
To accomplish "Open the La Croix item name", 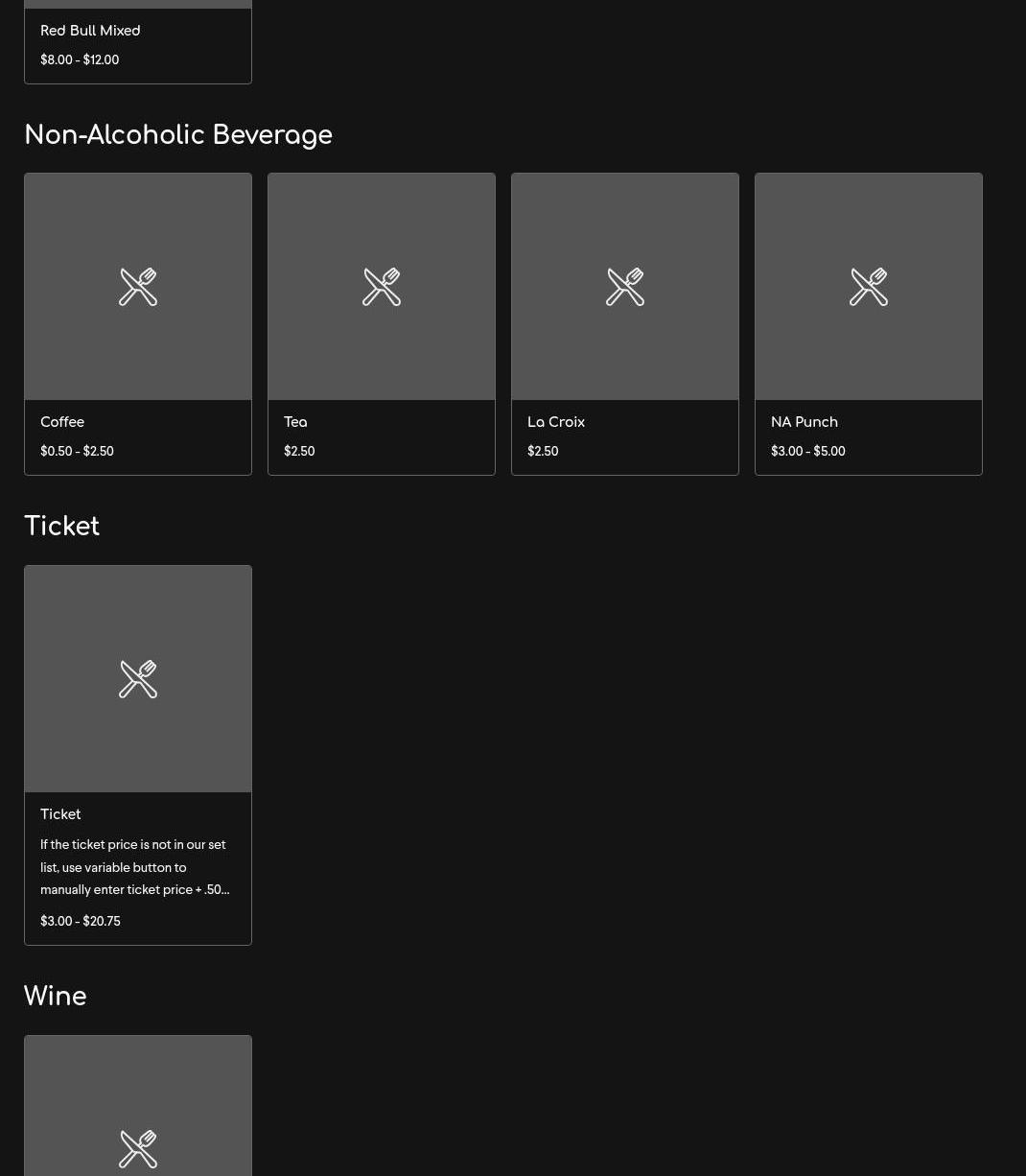I will click(x=556, y=422).
